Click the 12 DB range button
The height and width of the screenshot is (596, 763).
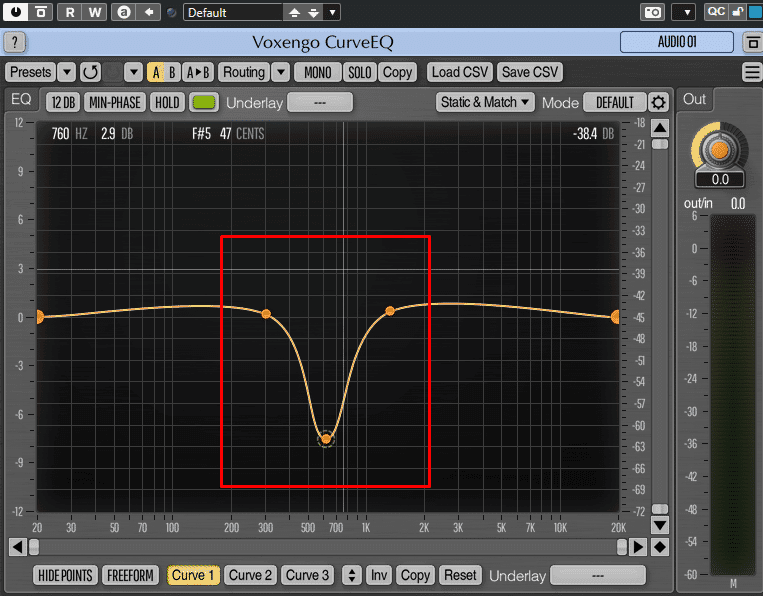point(63,102)
